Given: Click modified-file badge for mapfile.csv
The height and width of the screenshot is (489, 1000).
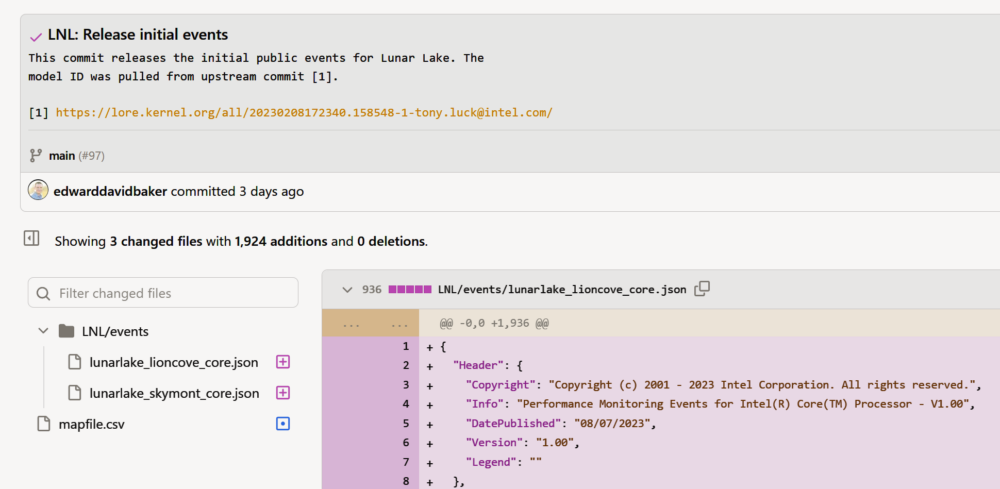Looking at the screenshot, I should point(283,424).
